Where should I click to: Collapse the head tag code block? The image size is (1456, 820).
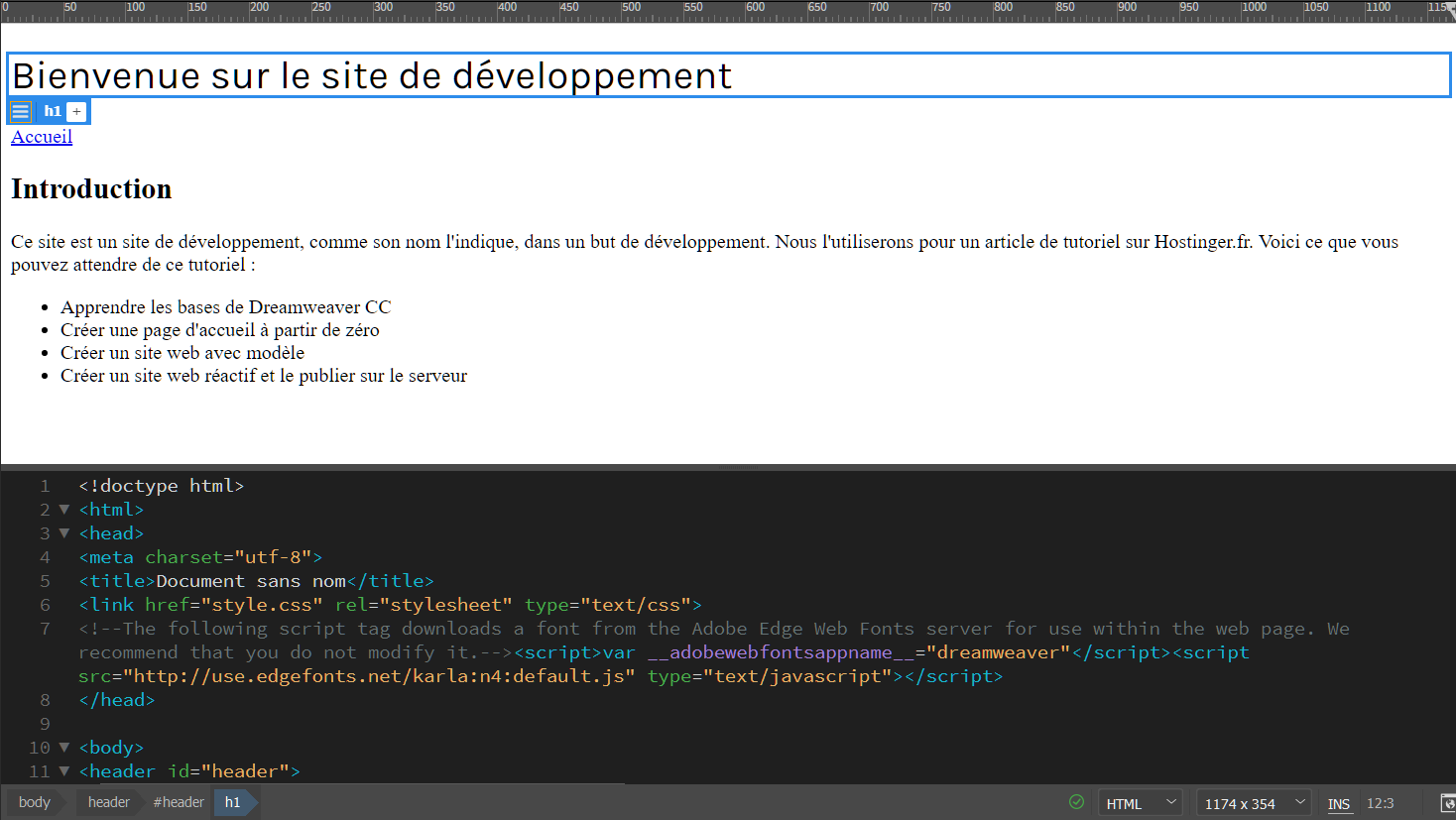point(64,533)
